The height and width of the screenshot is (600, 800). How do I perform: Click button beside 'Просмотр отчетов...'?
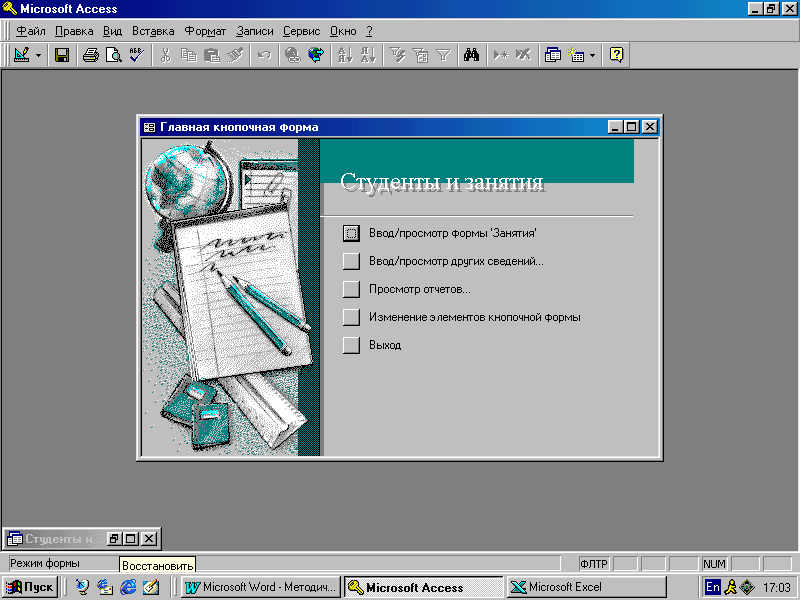click(351, 289)
